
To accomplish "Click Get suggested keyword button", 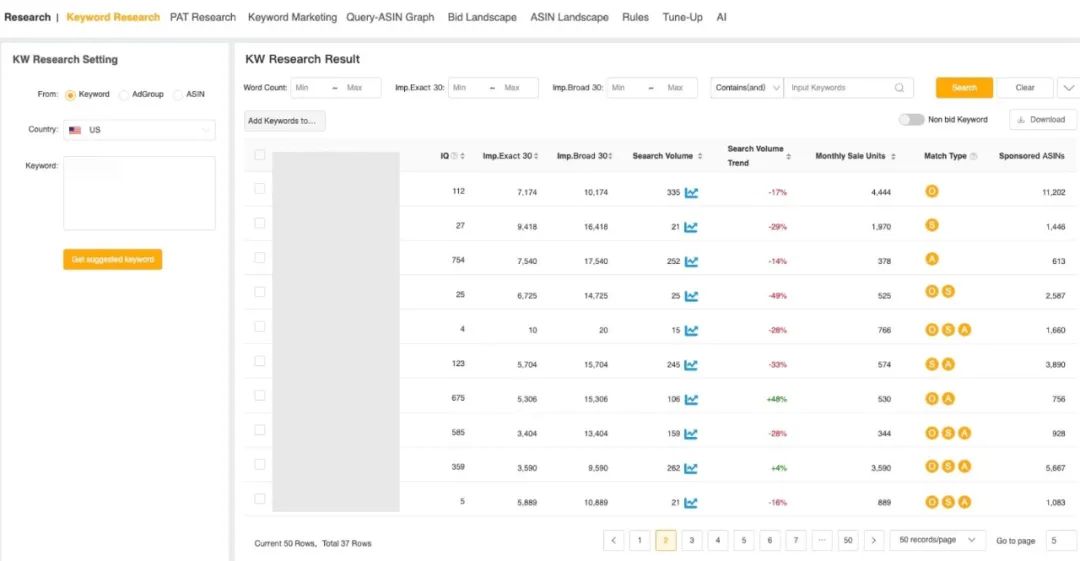I will point(112,259).
